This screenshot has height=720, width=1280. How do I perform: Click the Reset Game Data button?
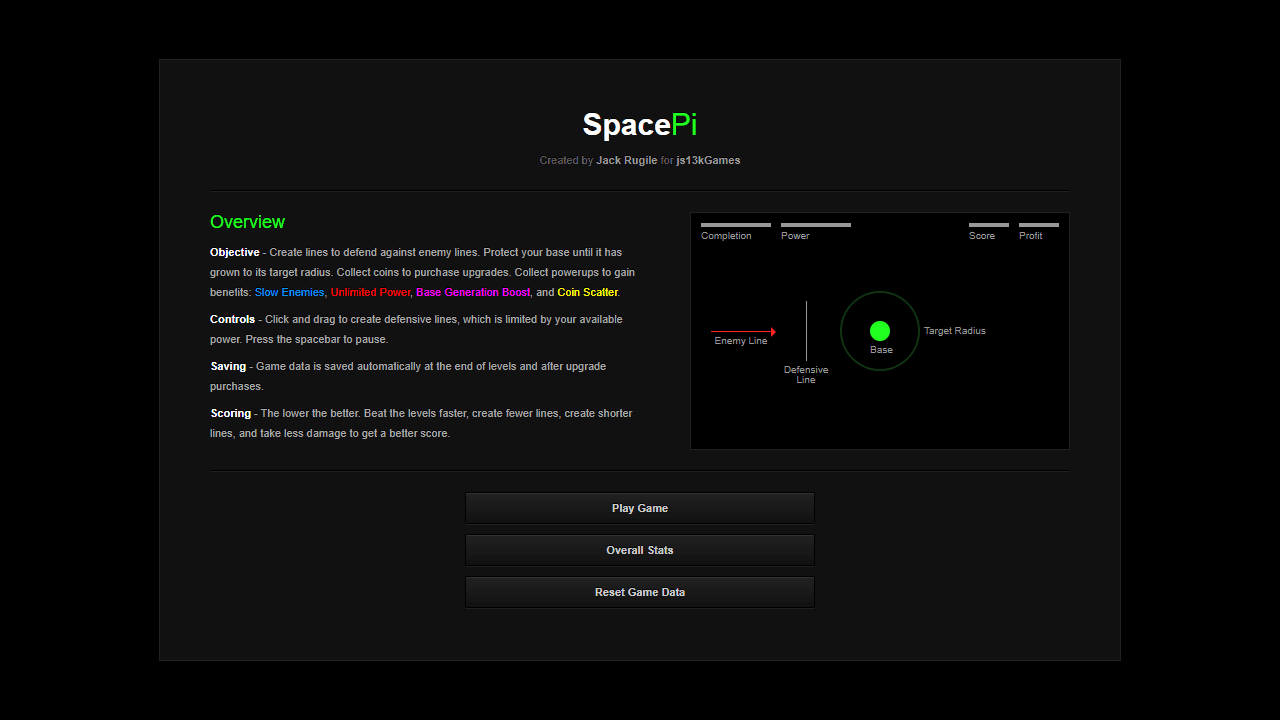[x=640, y=592]
